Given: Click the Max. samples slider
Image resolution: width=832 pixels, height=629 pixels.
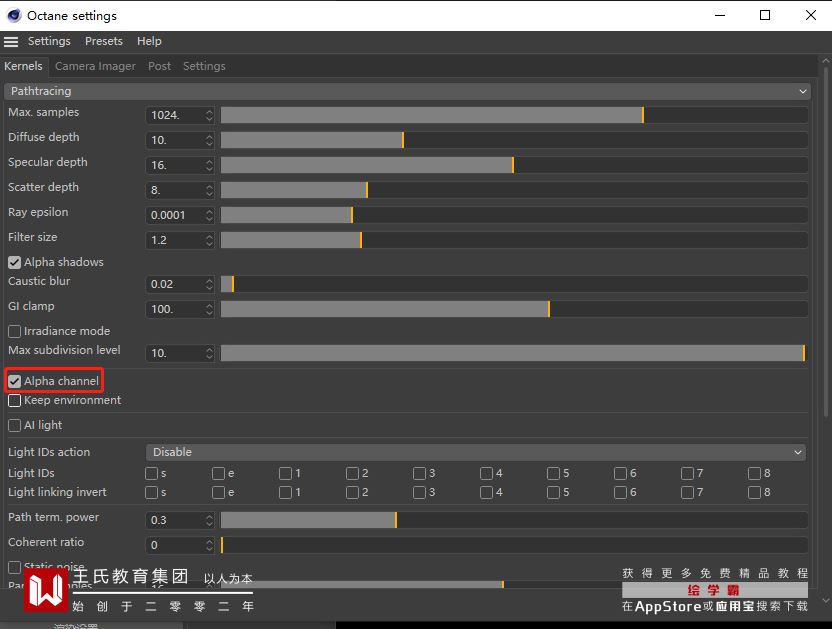Looking at the screenshot, I should tap(514, 115).
